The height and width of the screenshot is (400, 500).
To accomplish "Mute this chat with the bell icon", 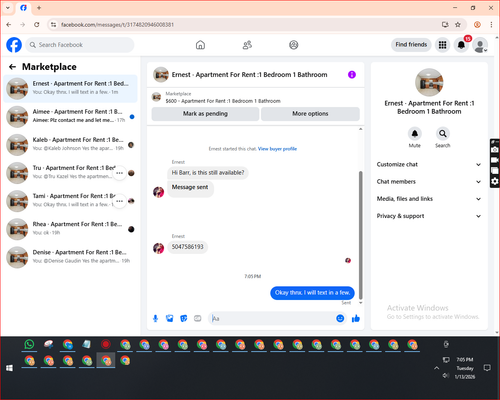I will (415, 134).
